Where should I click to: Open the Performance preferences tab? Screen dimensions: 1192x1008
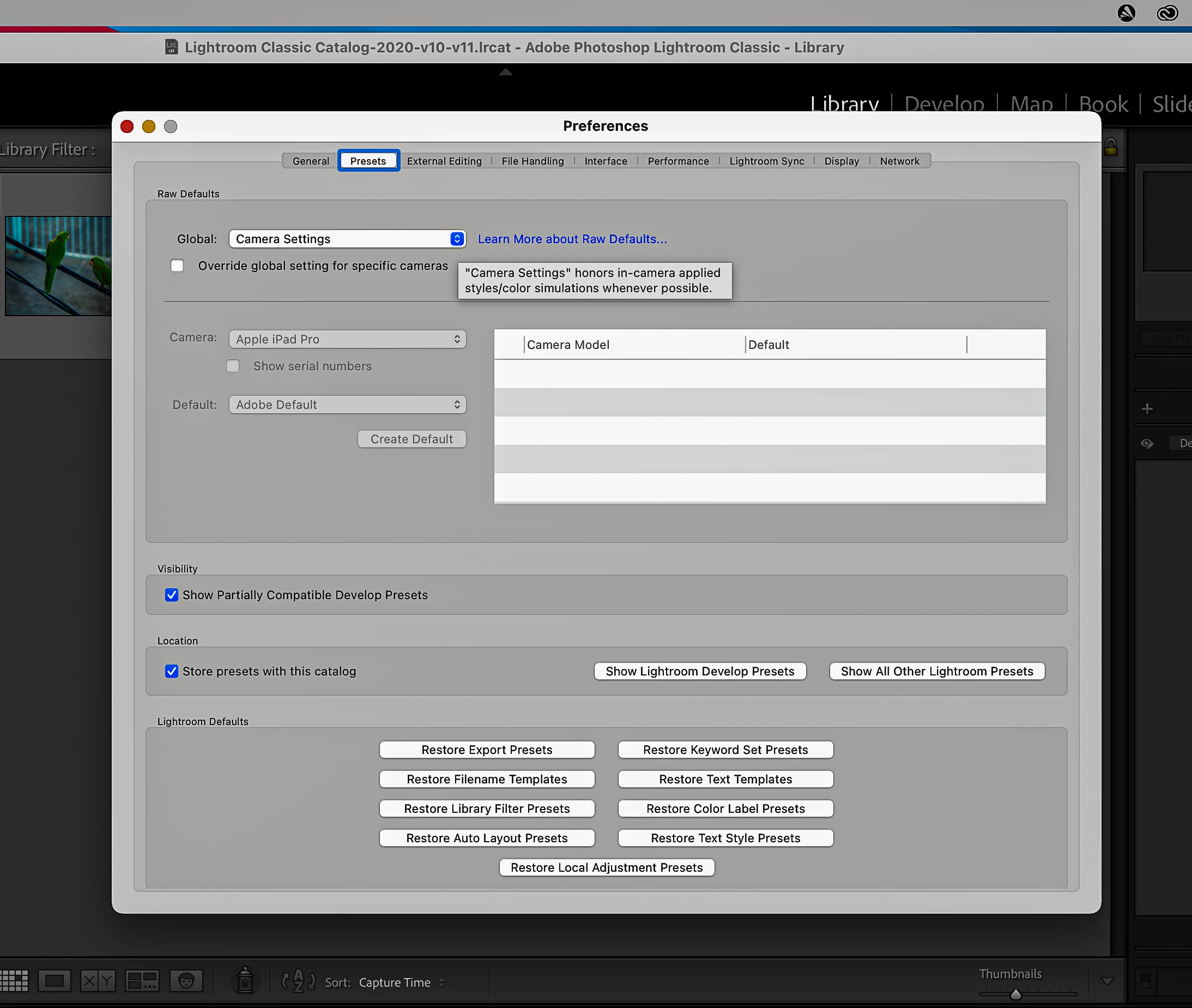[678, 161]
